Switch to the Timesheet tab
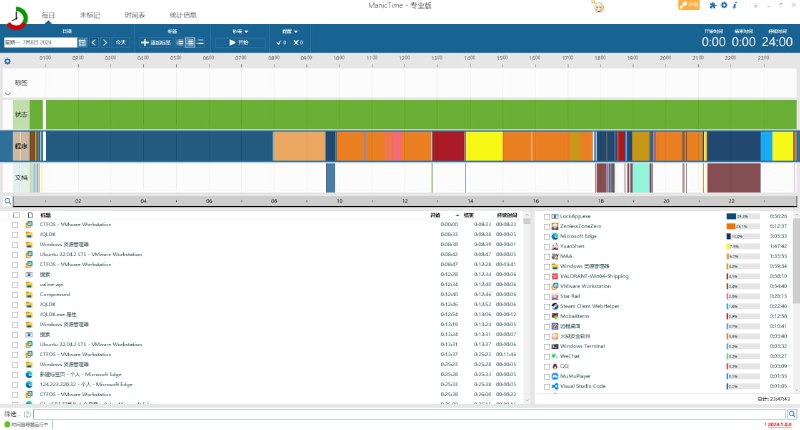The height and width of the screenshot is (430, 800). (139, 16)
